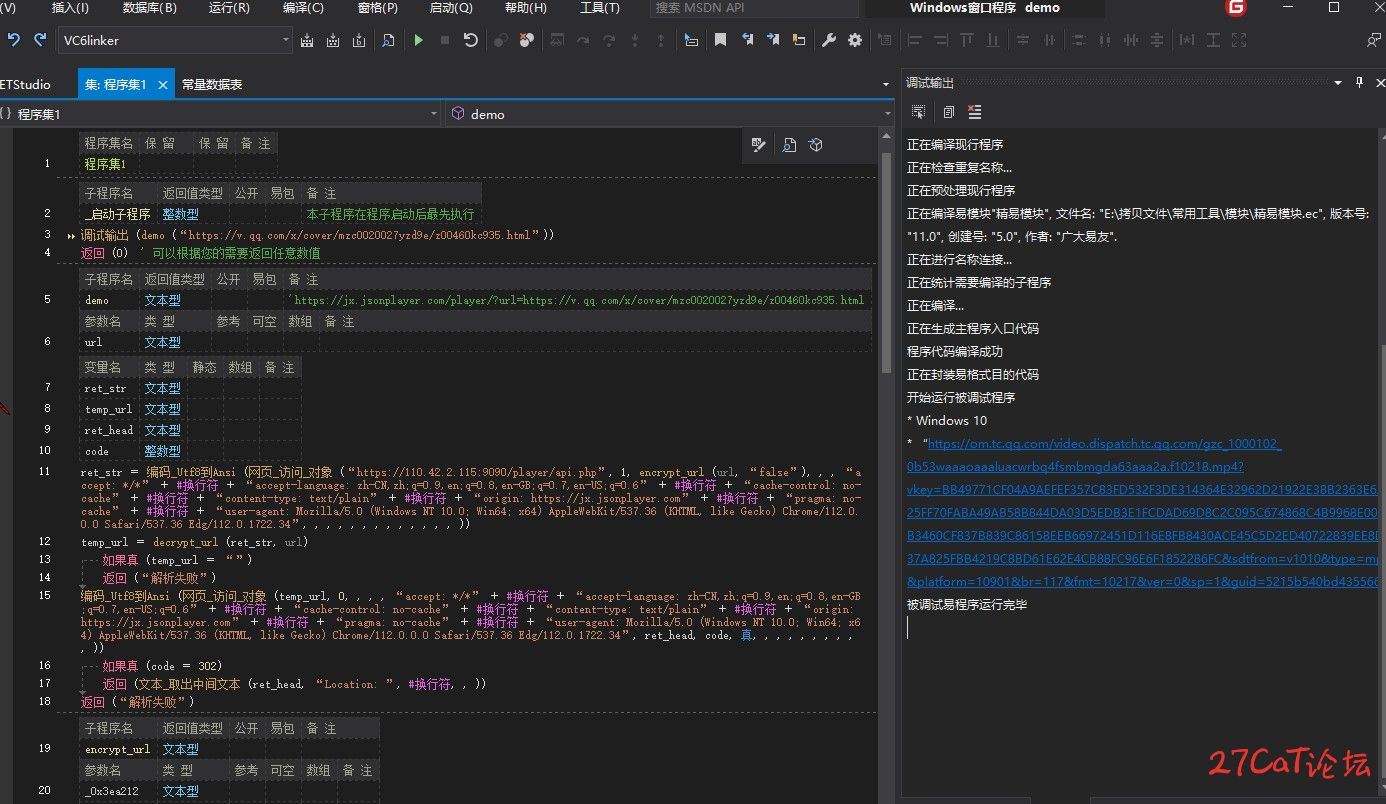Click the clear bookmarks icon beside the wrench
The height and width of the screenshot is (804, 1386).
[798, 41]
